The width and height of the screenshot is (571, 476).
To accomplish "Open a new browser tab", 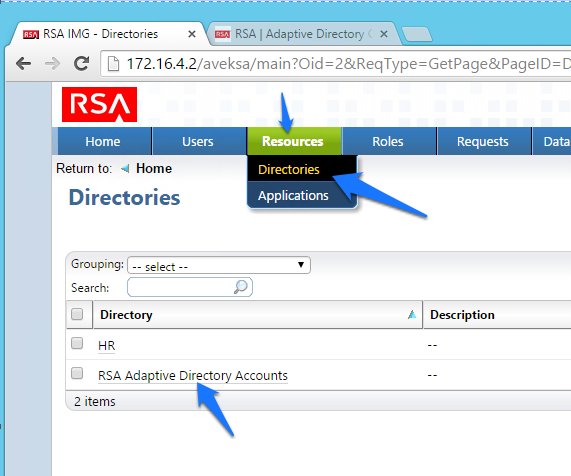I will click(417, 34).
